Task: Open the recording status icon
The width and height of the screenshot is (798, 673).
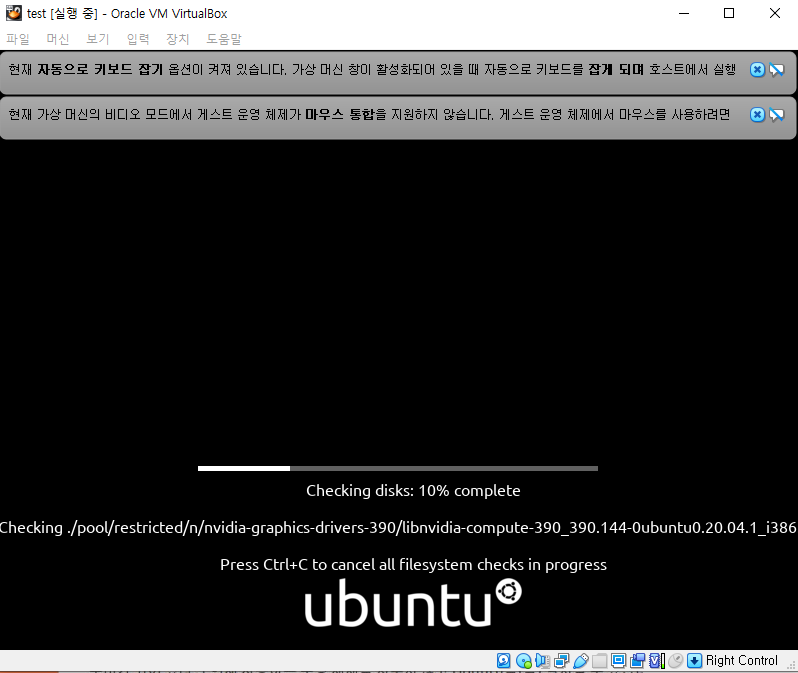Action: (x=637, y=661)
